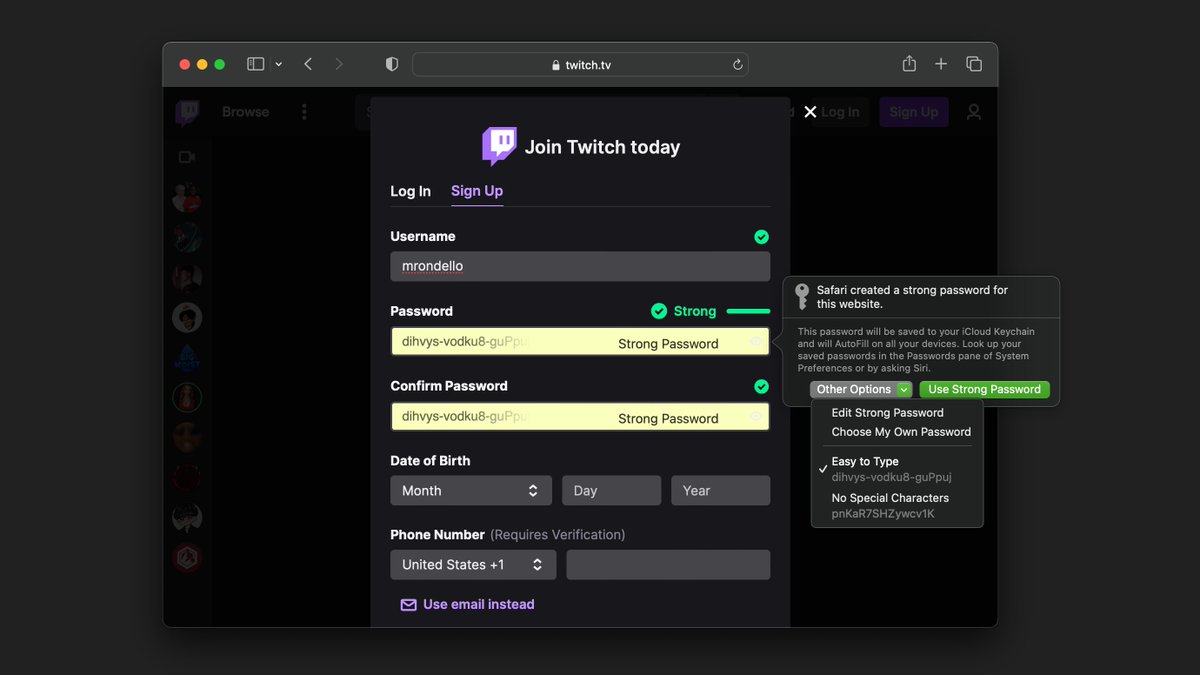The width and height of the screenshot is (1200, 675).
Task: Open the three-dot more menu beside Browse
Action: point(304,112)
